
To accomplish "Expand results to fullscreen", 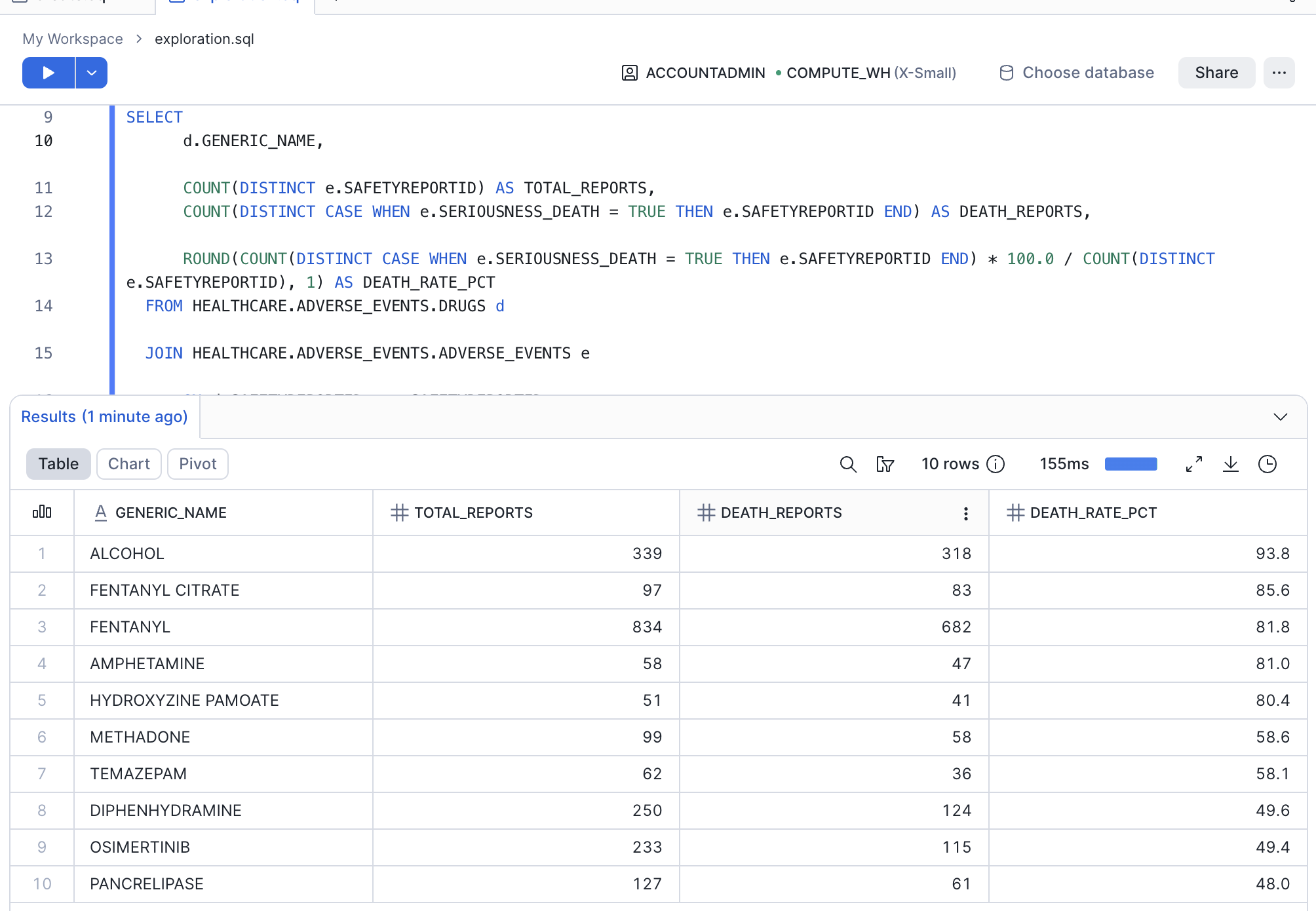I will (x=1194, y=464).
